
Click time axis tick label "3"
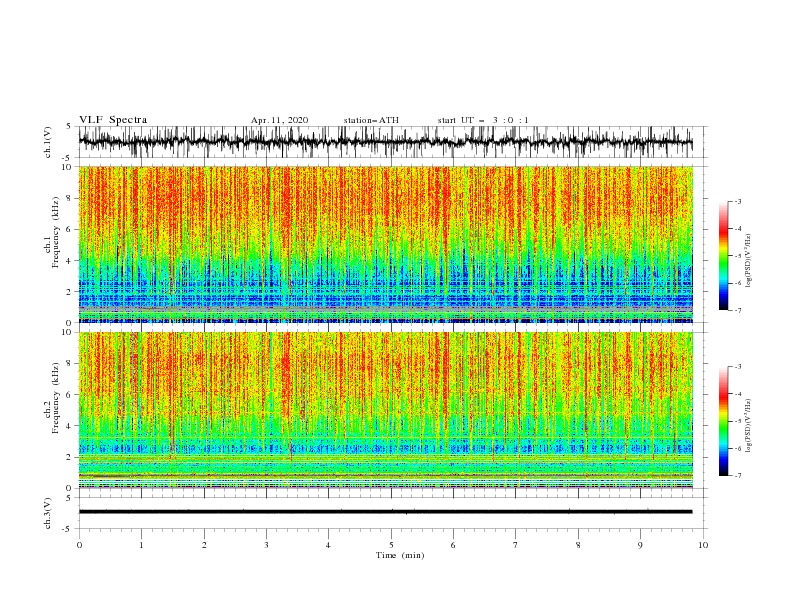(x=266, y=545)
